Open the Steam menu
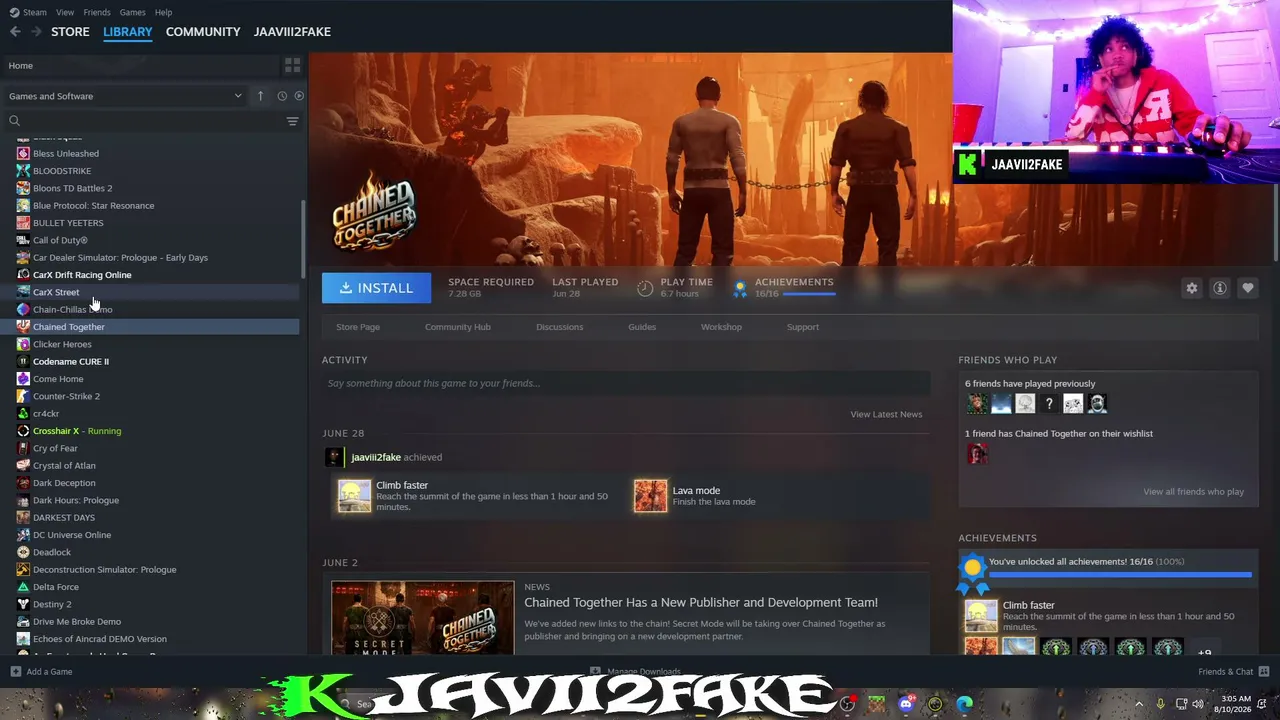Image resolution: width=1280 pixels, height=720 pixels. 28,12
